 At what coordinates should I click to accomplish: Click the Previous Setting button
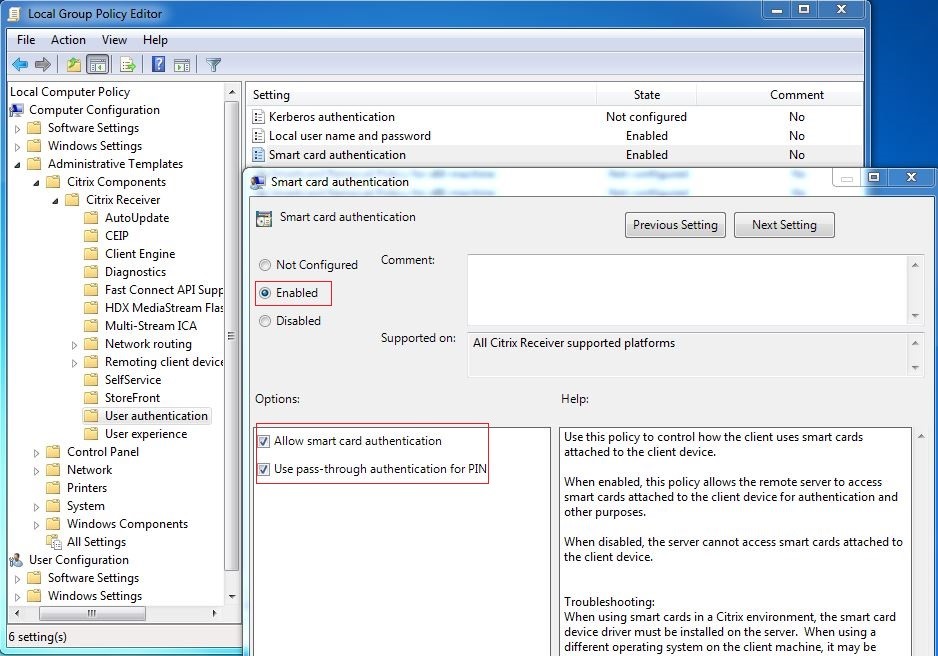674,225
